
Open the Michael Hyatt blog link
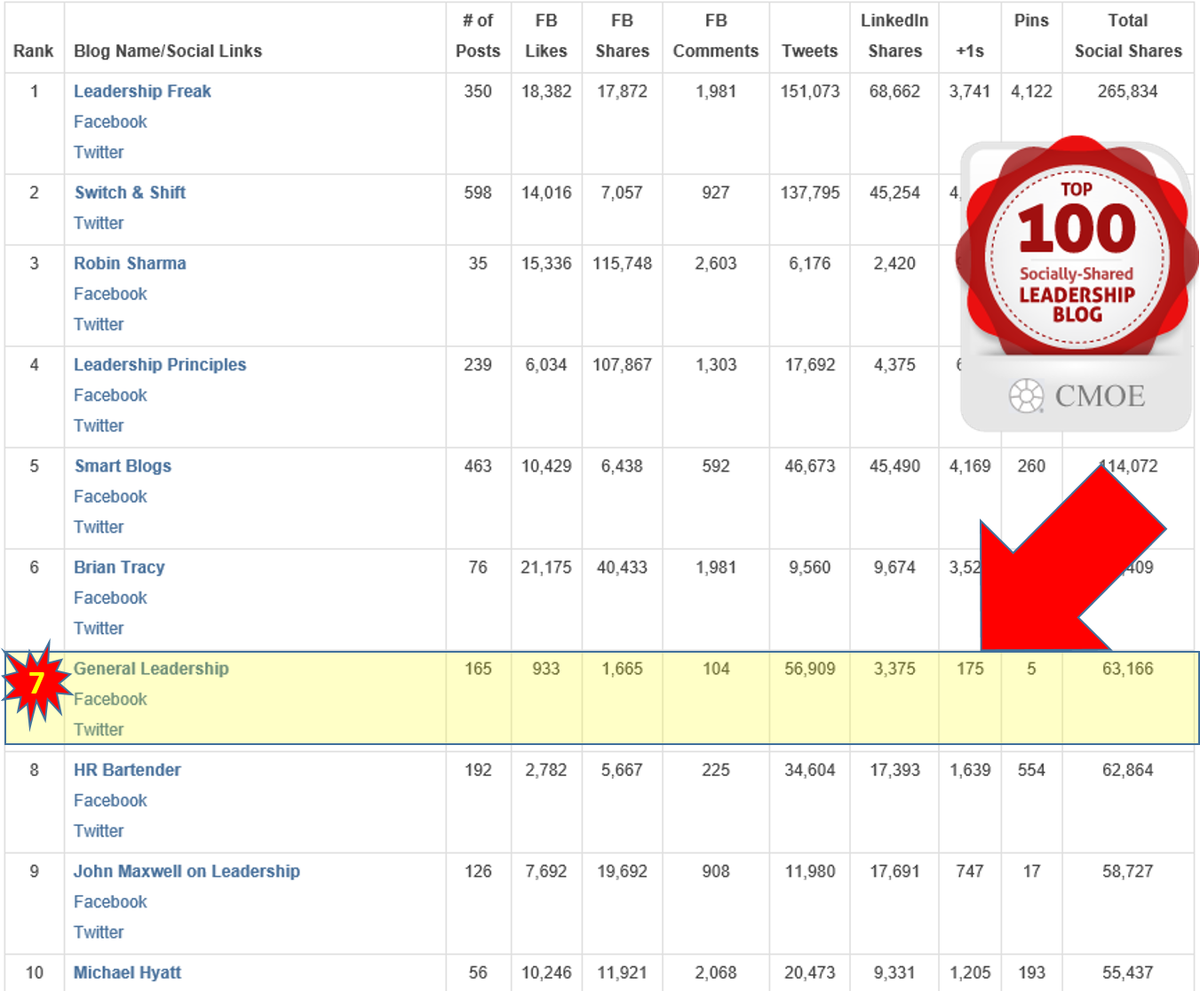[x=127, y=972]
